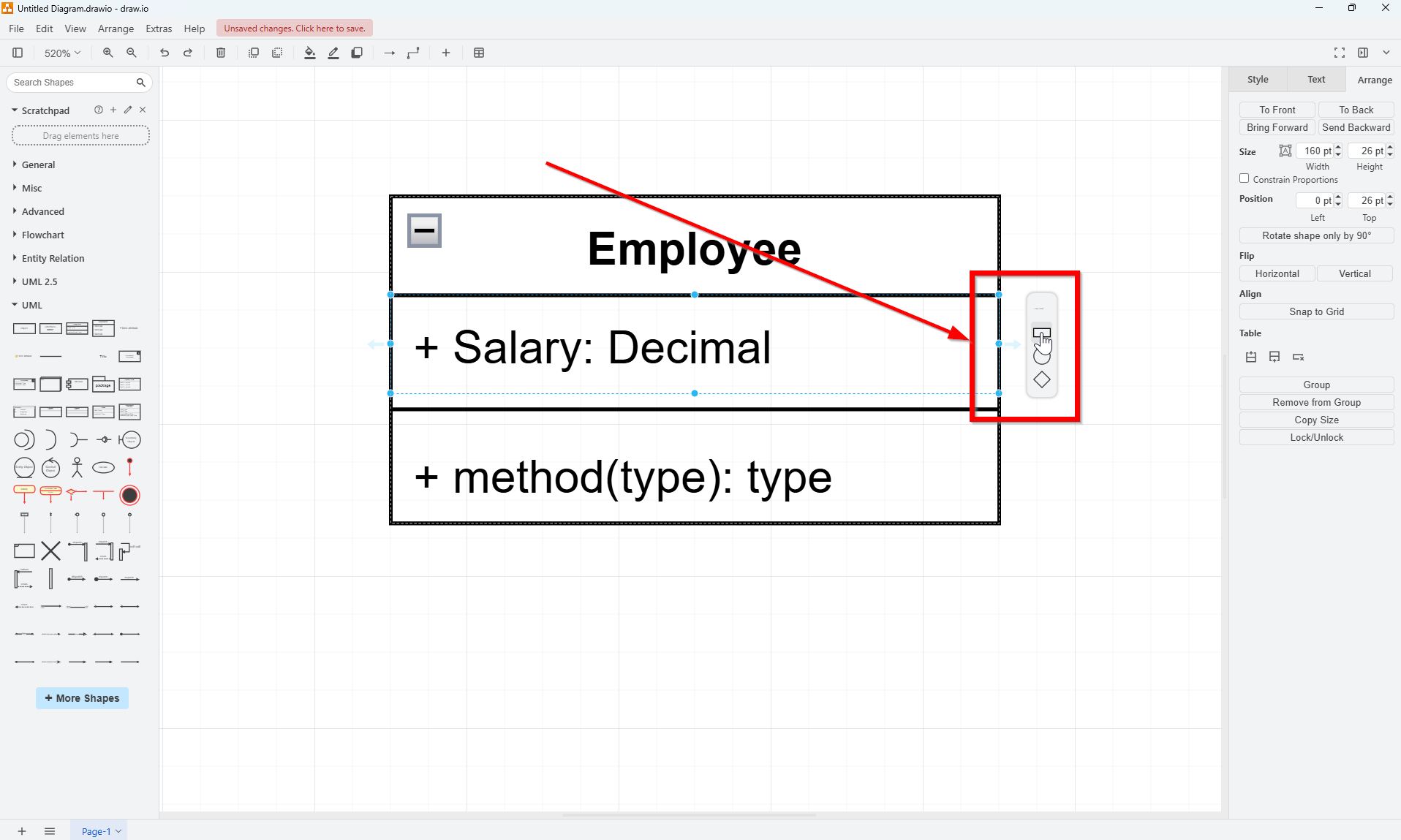Switch to the Style tab
The image size is (1401, 840).
click(1257, 79)
